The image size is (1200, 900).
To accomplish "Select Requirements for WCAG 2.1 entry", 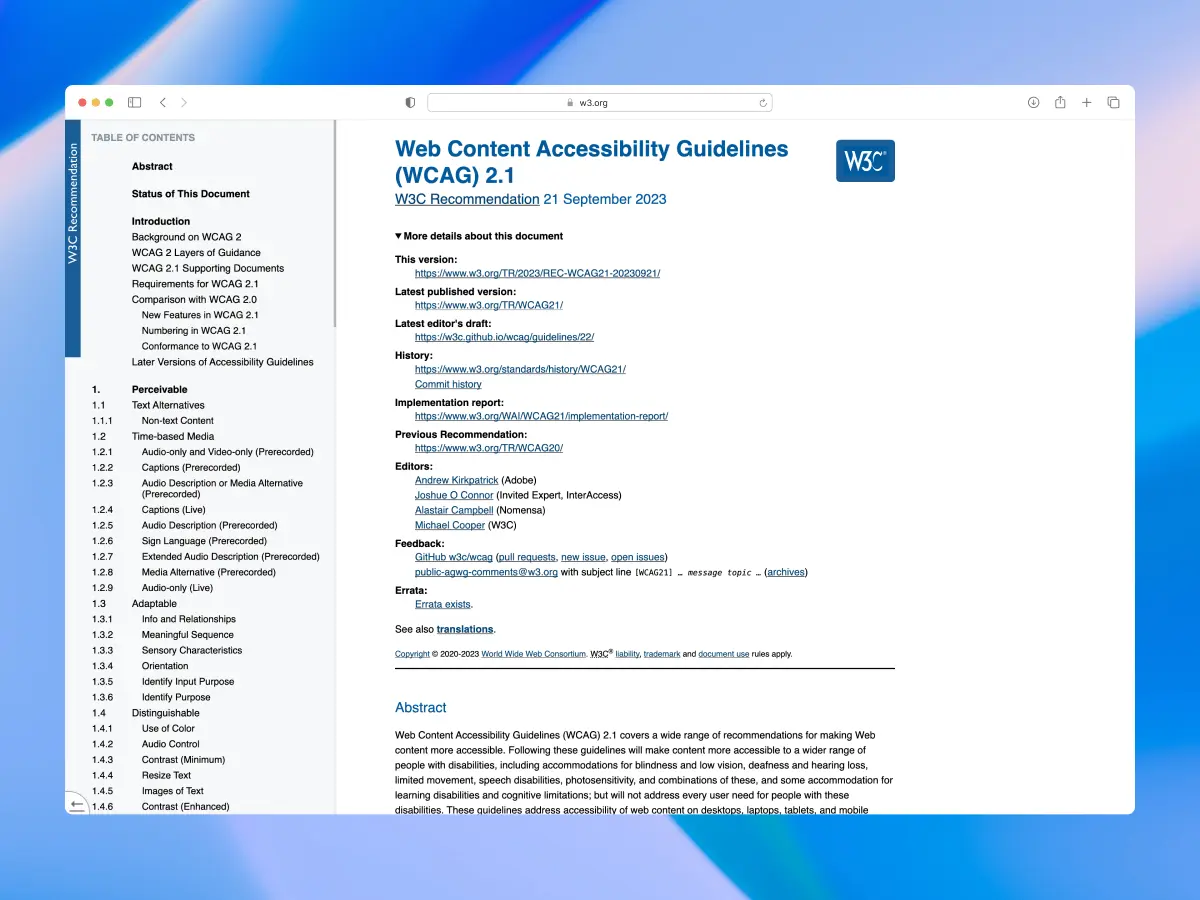I will click(x=195, y=284).
